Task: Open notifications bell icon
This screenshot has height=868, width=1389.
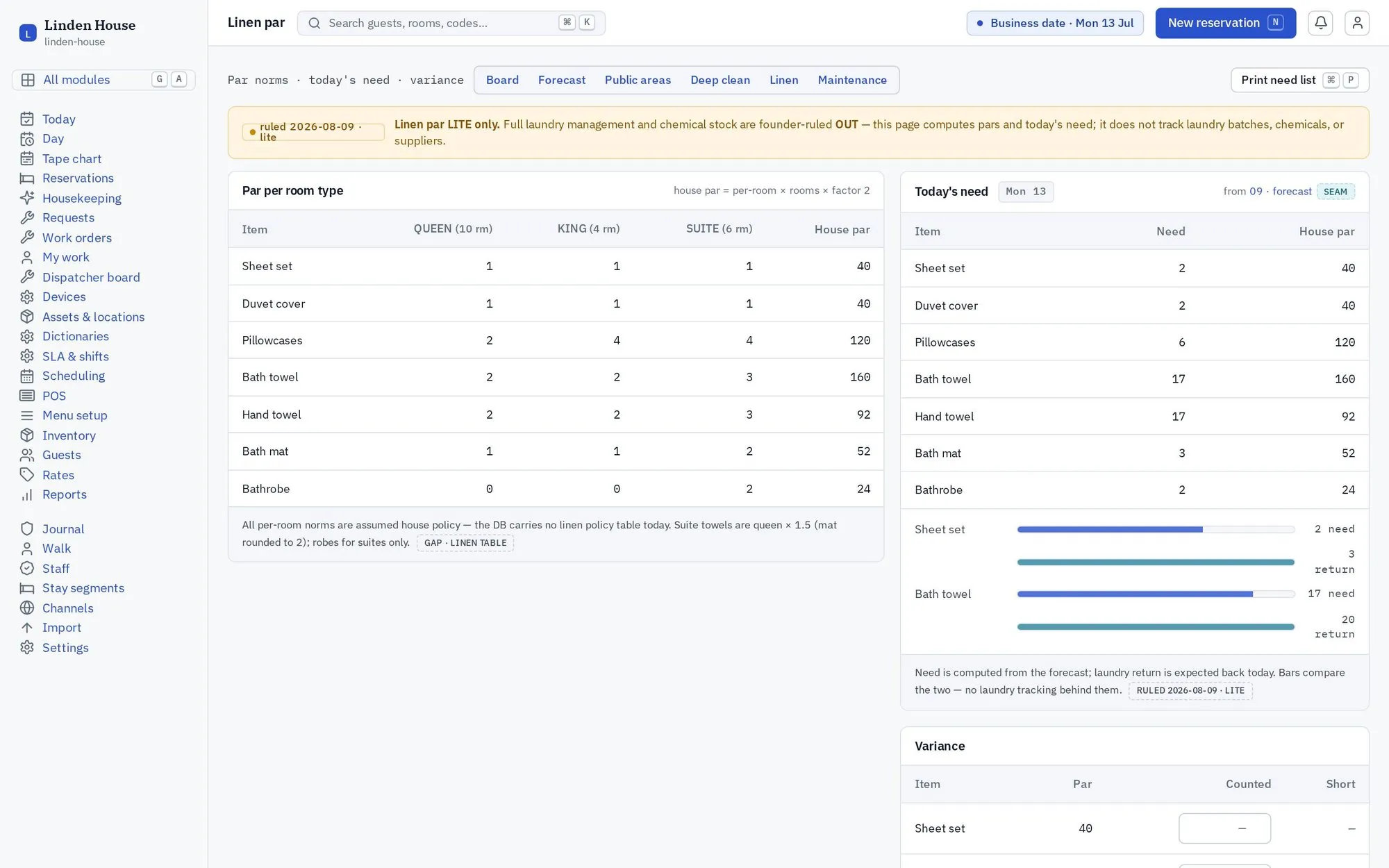Action: [x=1320, y=23]
